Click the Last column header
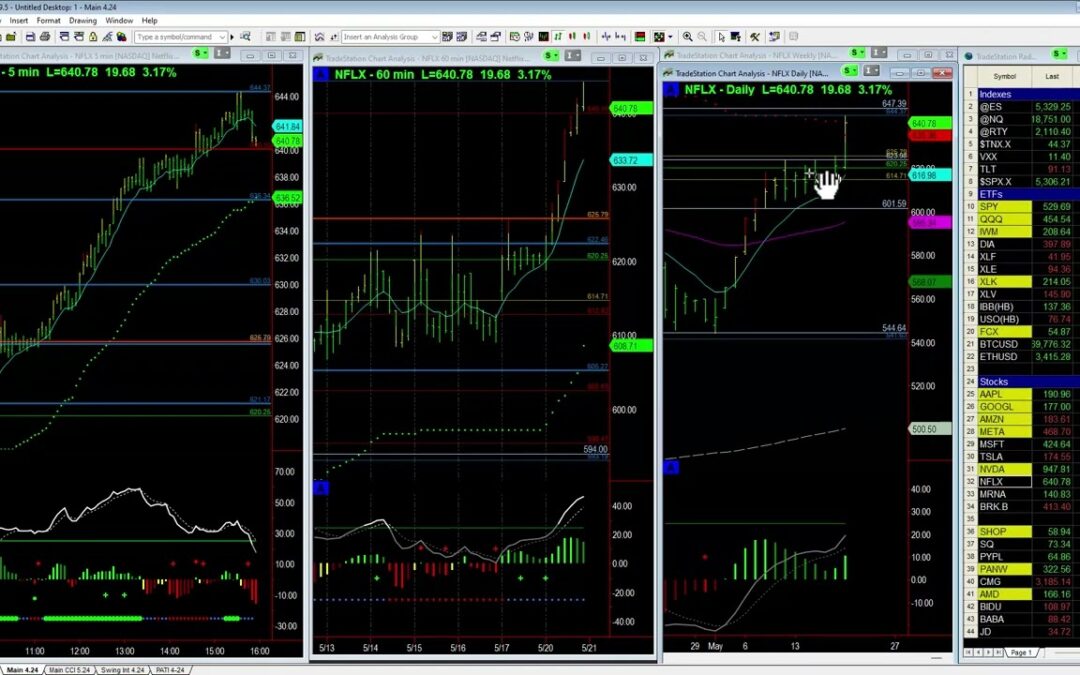Screen dimensions: 1080x675 coord(1052,76)
